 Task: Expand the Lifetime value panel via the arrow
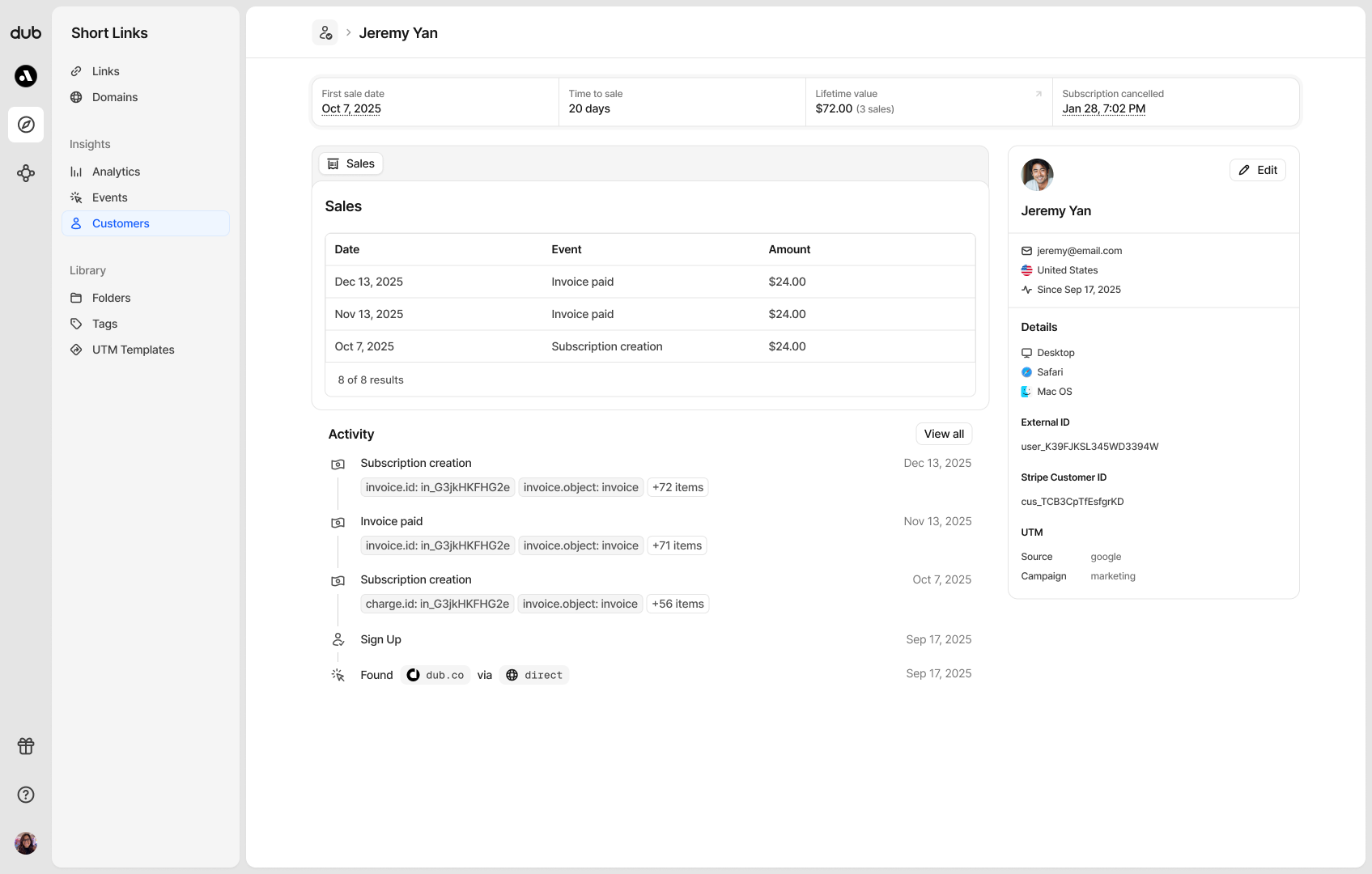point(1038,94)
